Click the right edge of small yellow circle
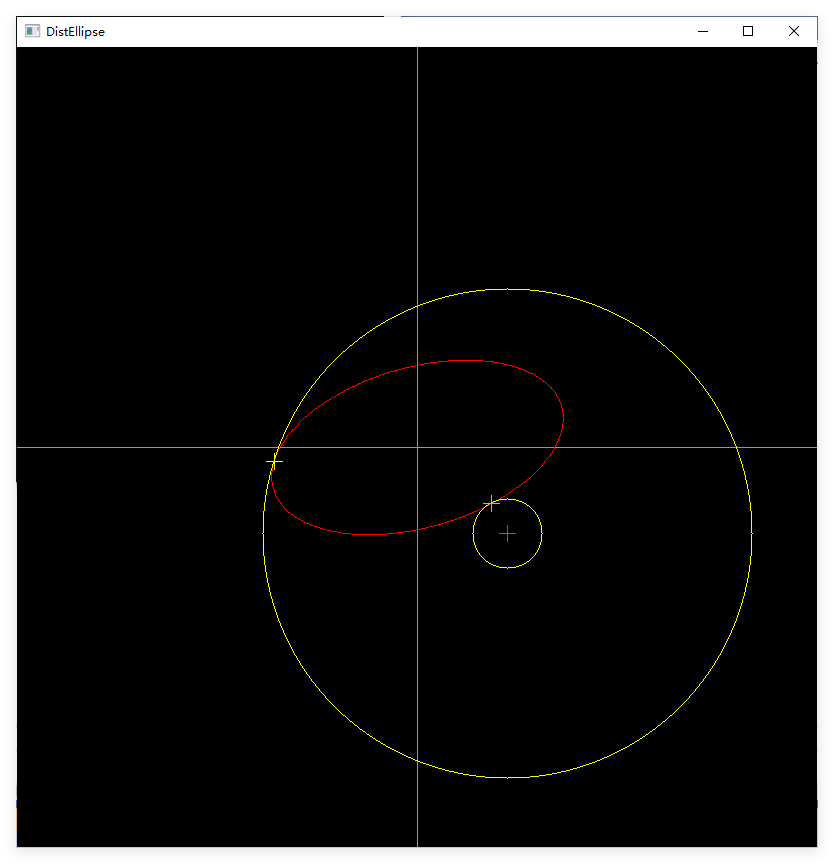Image resolution: width=834 pixels, height=864 pixels. click(541, 533)
